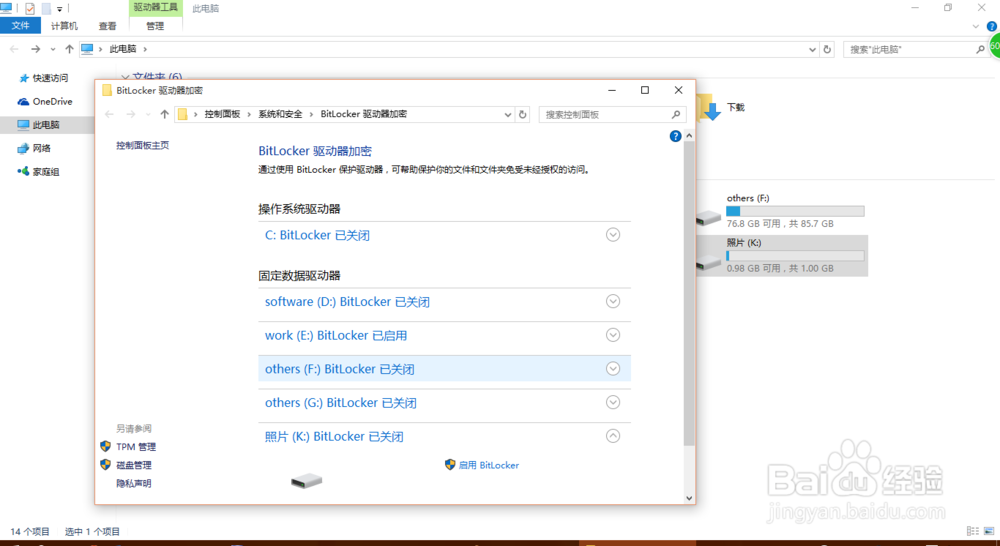
Task: Click the others (F:) drive usage bar
Action: (795, 211)
